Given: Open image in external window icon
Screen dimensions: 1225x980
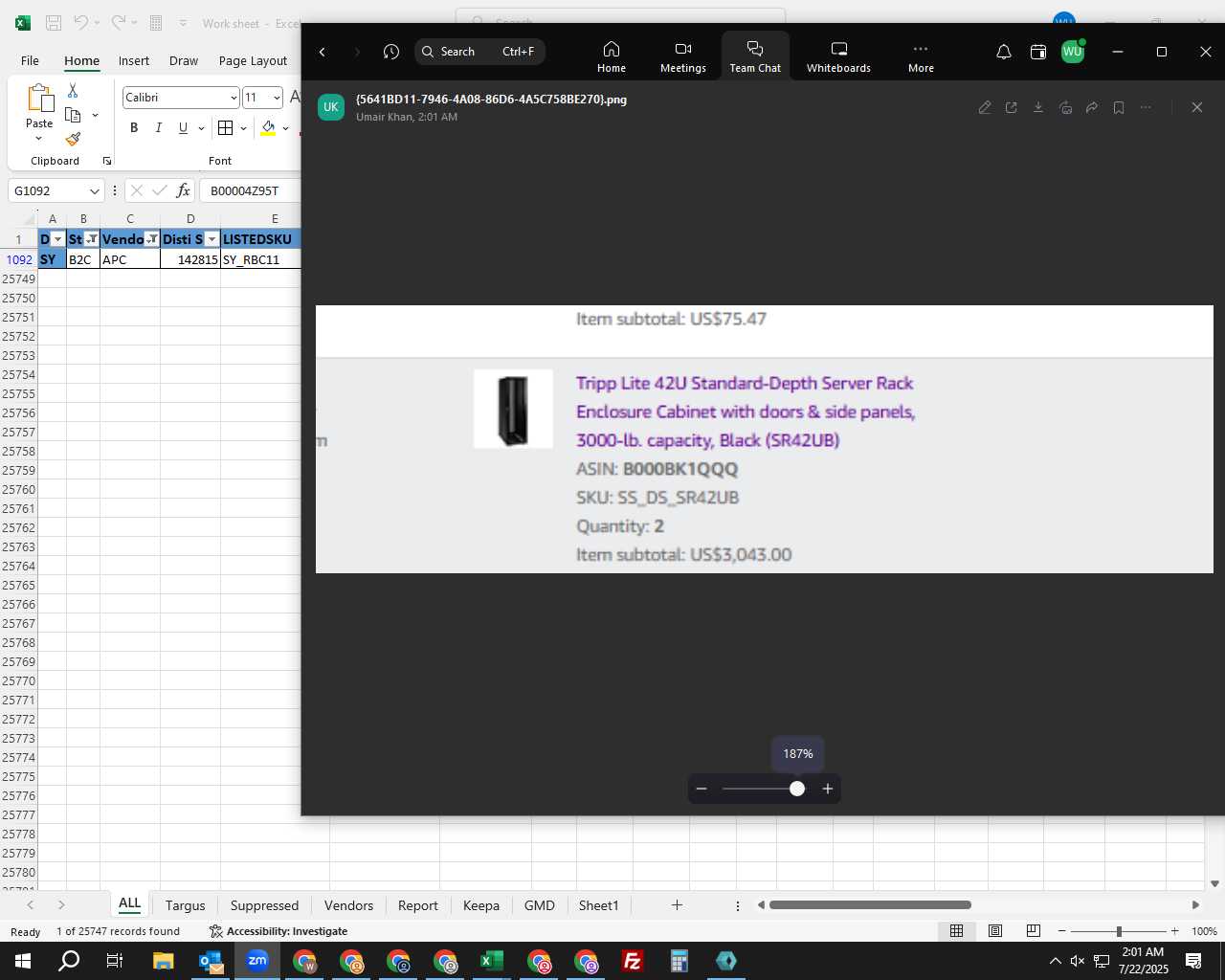Looking at the screenshot, I should coord(1012,107).
